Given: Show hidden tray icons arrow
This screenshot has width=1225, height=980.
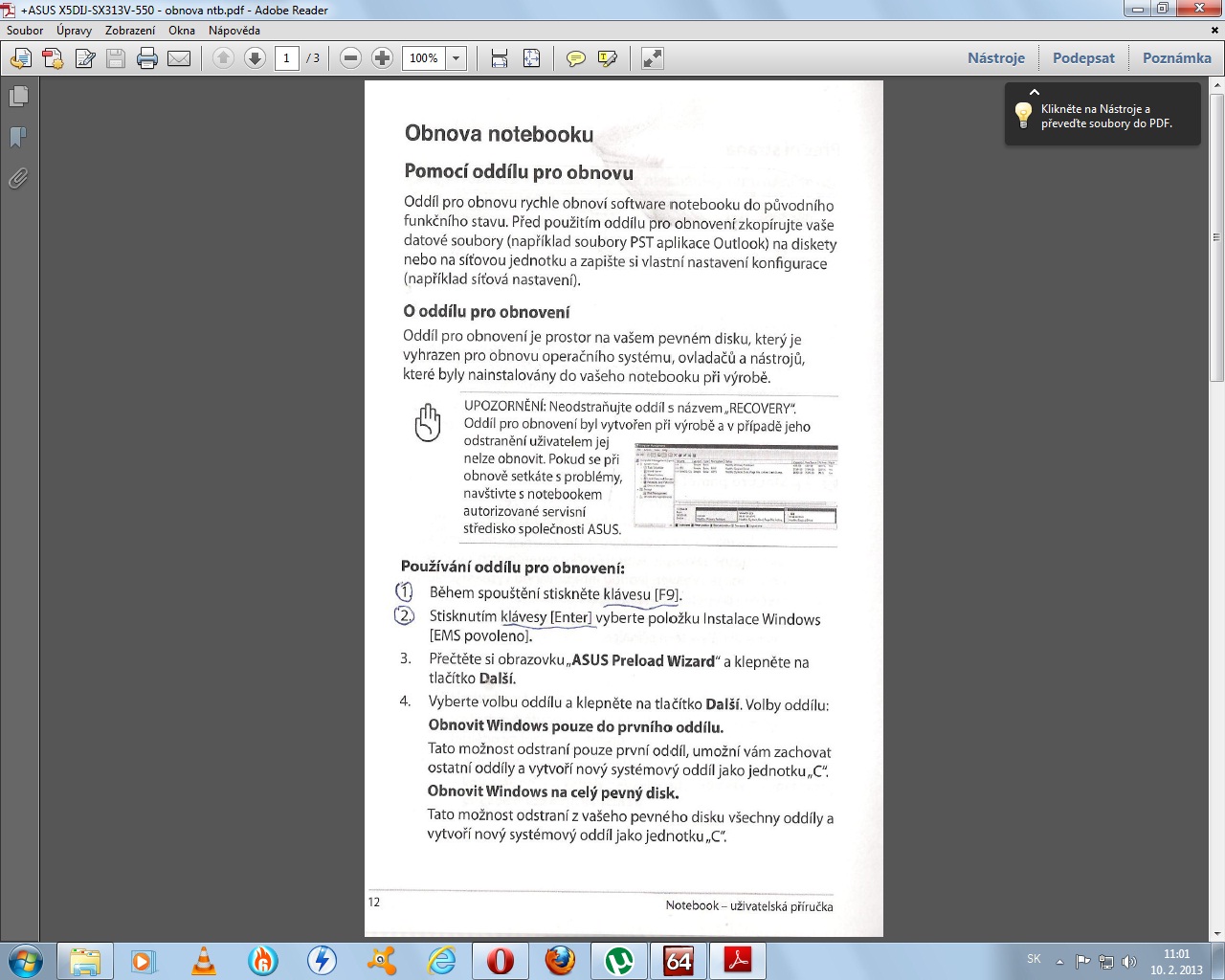Looking at the screenshot, I should coord(1059,961).
